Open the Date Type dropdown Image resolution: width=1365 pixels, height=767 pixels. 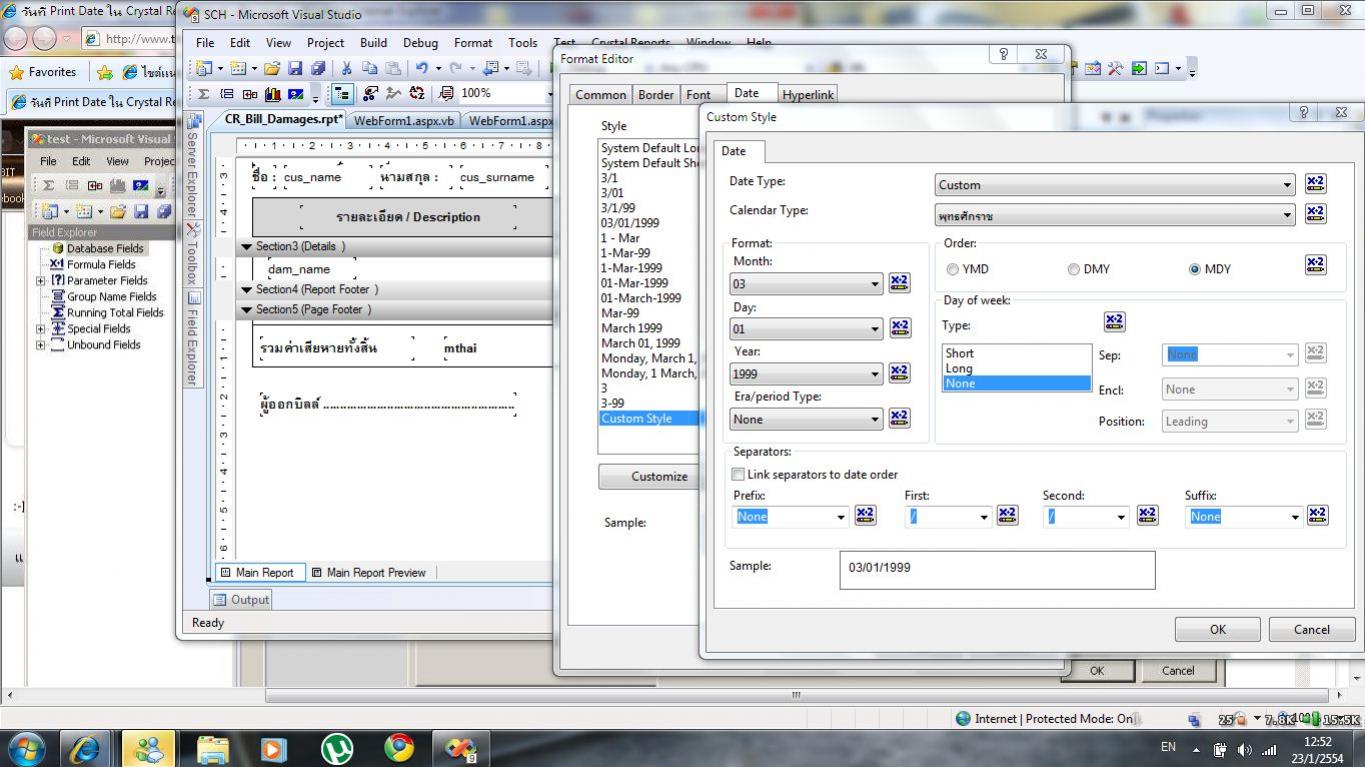pos(1288,185)
